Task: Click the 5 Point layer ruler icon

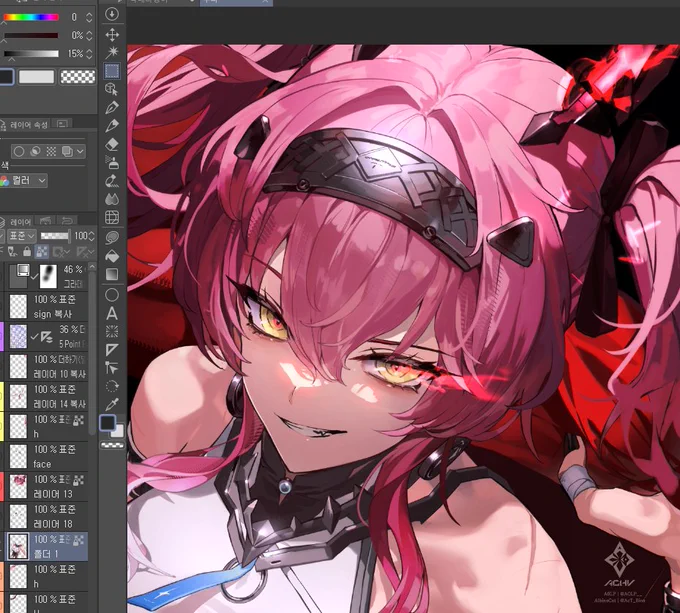Action: tap(47, 337)
